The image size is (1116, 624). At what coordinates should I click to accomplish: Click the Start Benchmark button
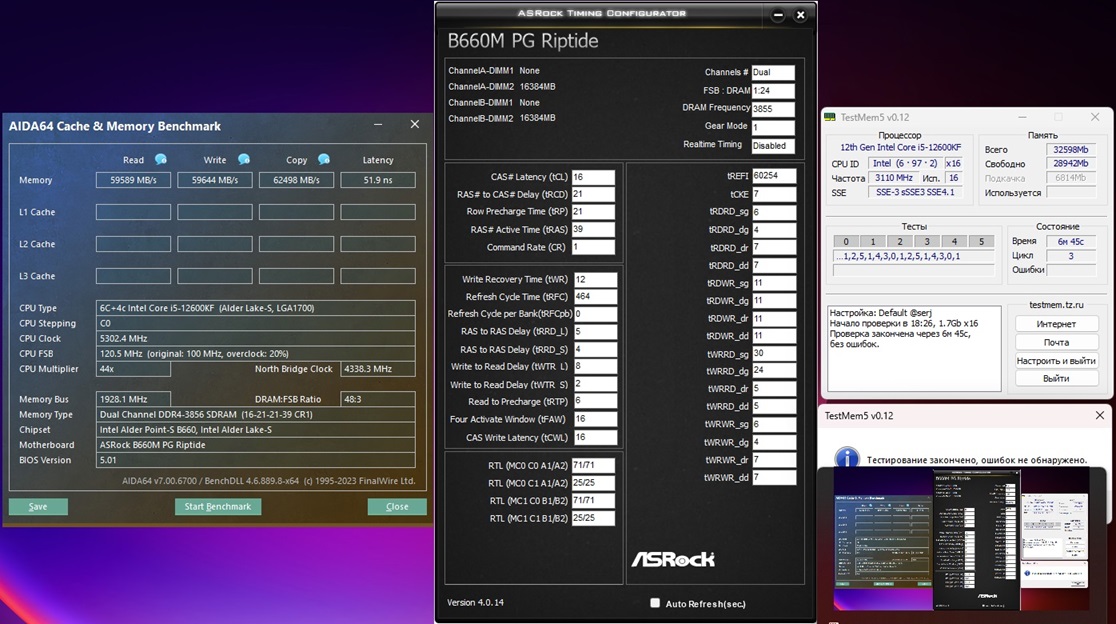(217, 507)
